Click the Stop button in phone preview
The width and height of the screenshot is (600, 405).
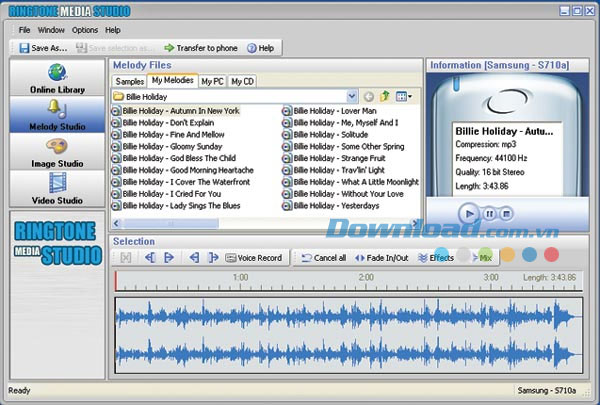point(507,213)
